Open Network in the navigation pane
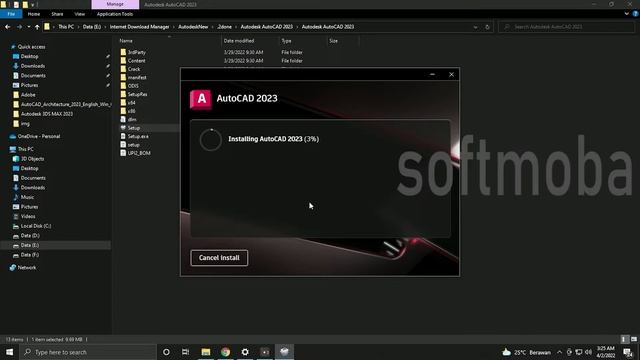The height and width of the screenshot is (360, 640). [27, 268]
